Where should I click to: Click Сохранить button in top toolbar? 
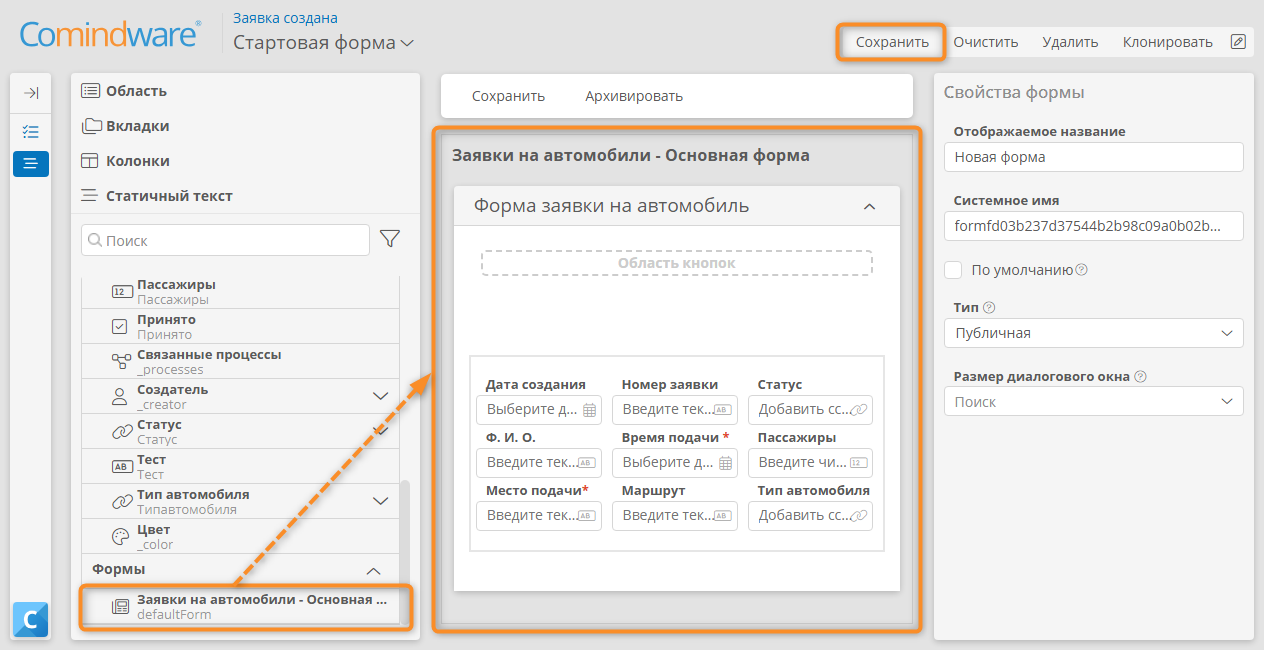(x=890, y=42)
